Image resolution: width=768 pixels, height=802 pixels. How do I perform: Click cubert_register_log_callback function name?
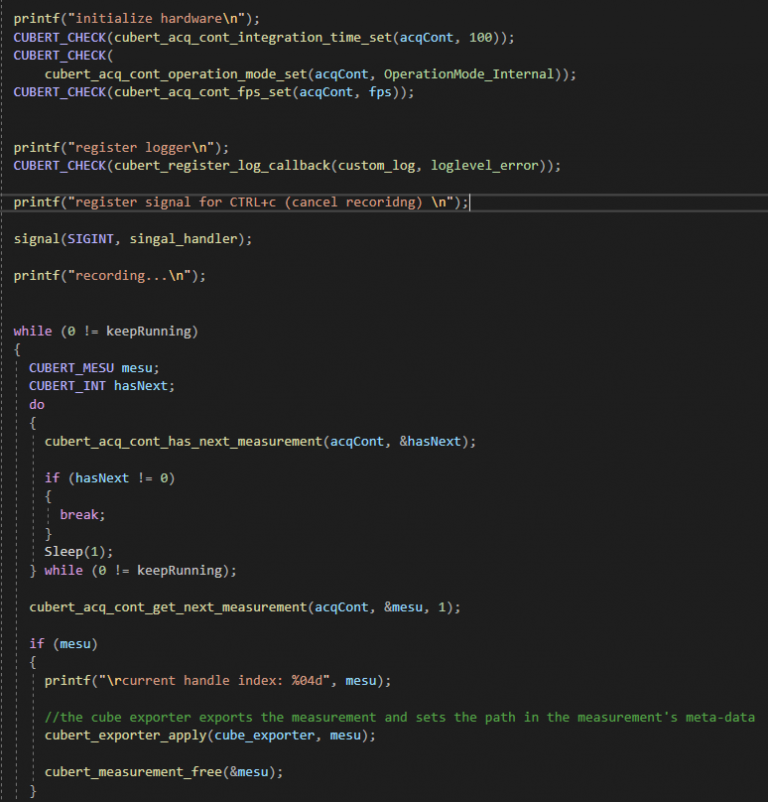(222, 166)
